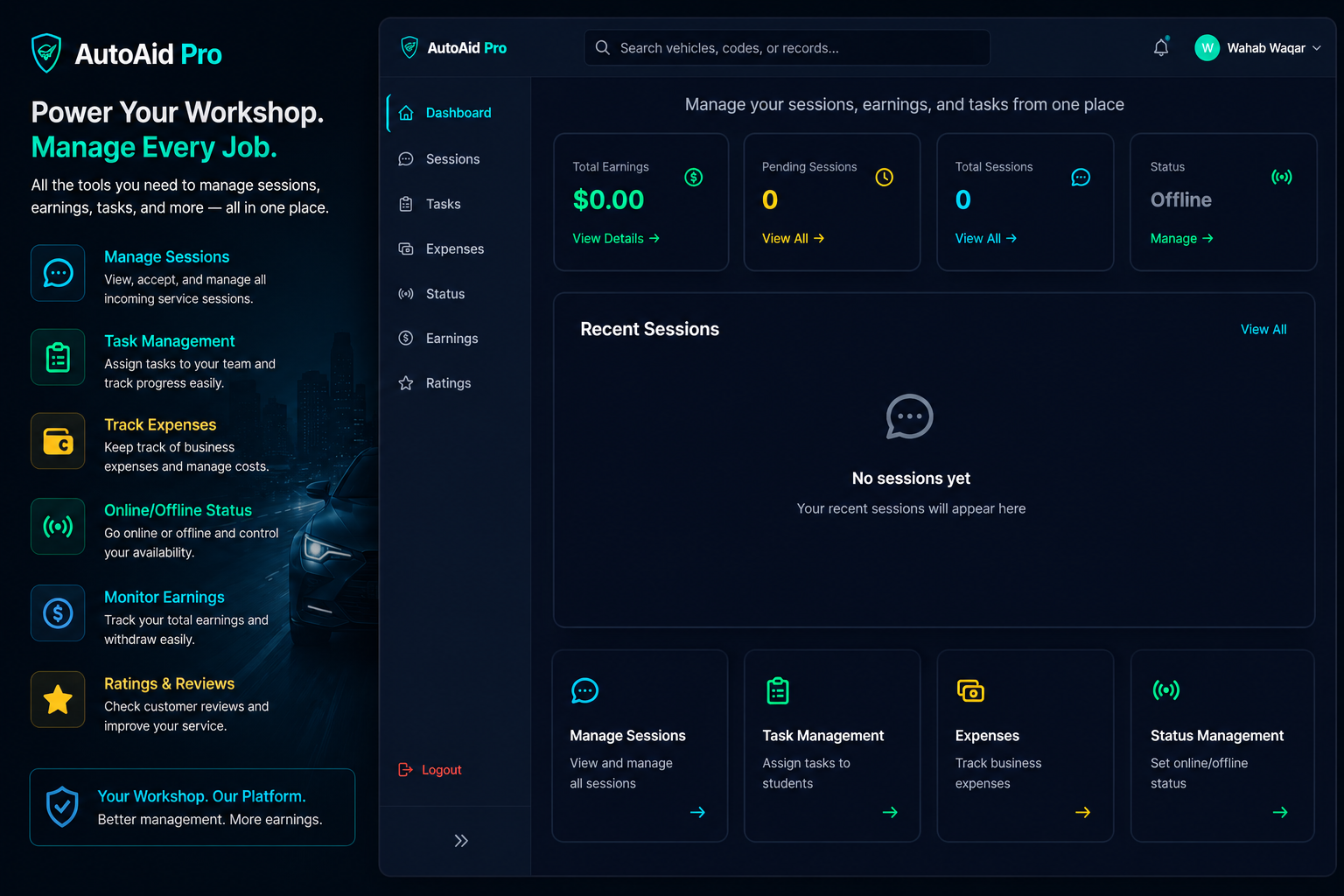1344x896 pixels.
Task: Click the AutoAid Pro shield logo in header
Action: pyautogui.click(x=409, y=47)
